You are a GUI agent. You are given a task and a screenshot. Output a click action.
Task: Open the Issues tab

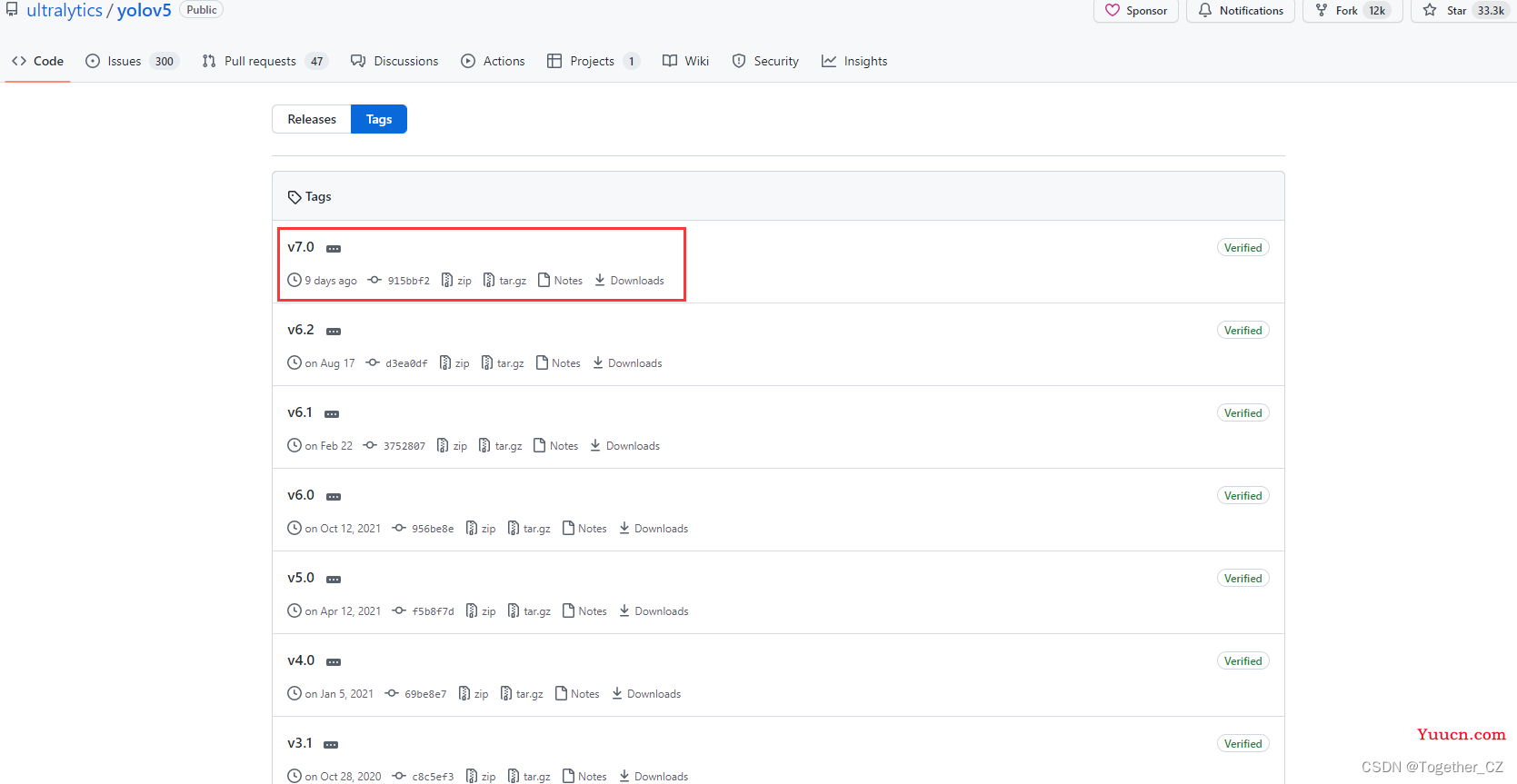(x=132, y=61)
